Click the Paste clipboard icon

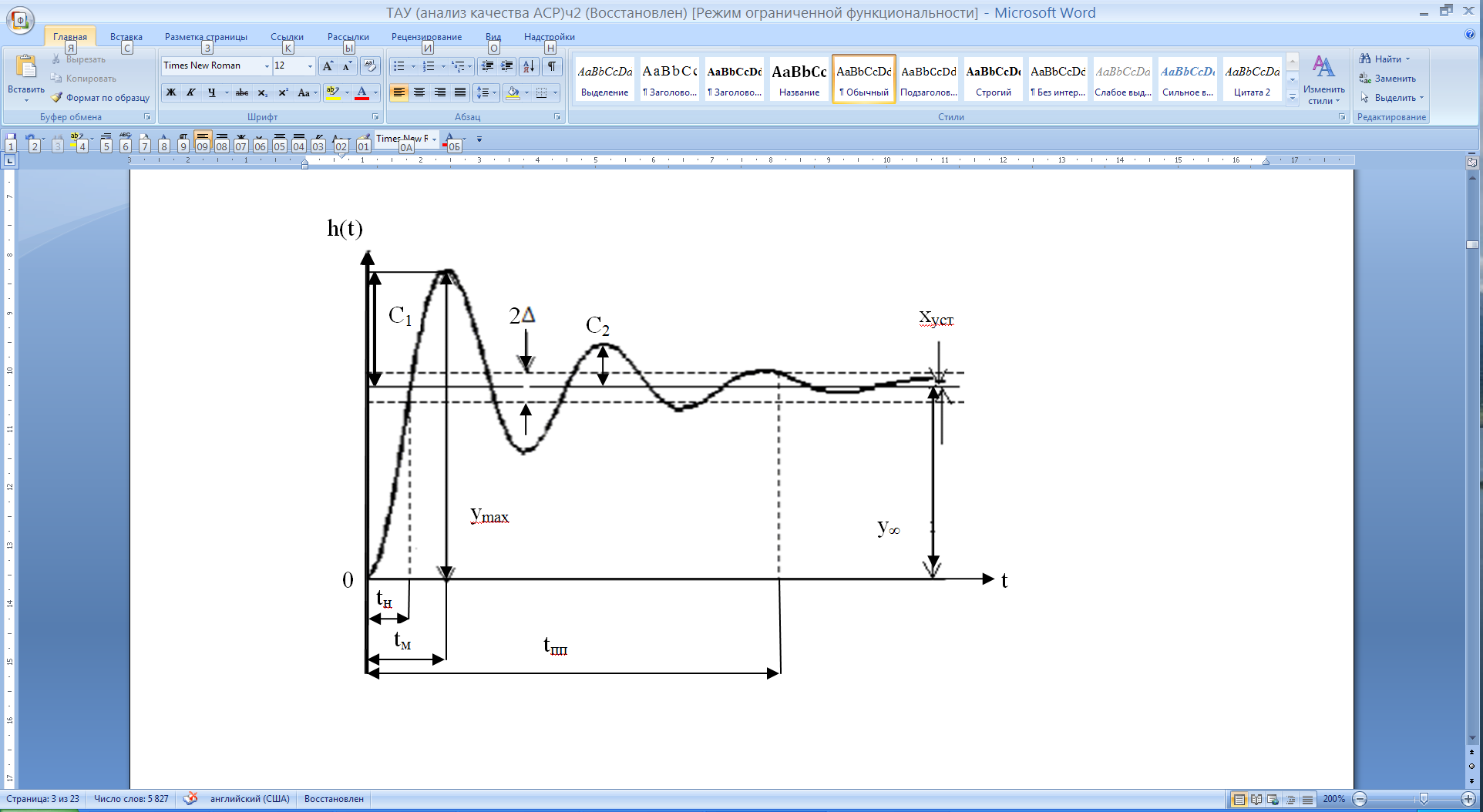26,68
